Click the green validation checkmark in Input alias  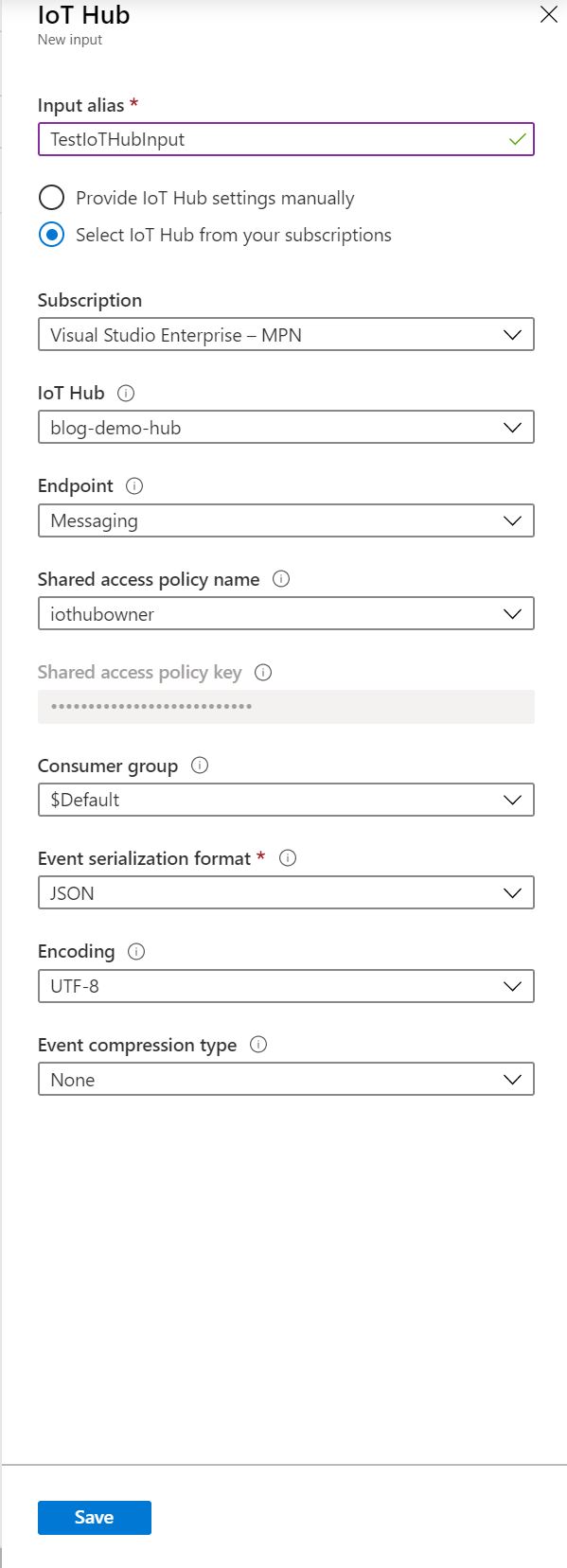[x=519, y=139]
